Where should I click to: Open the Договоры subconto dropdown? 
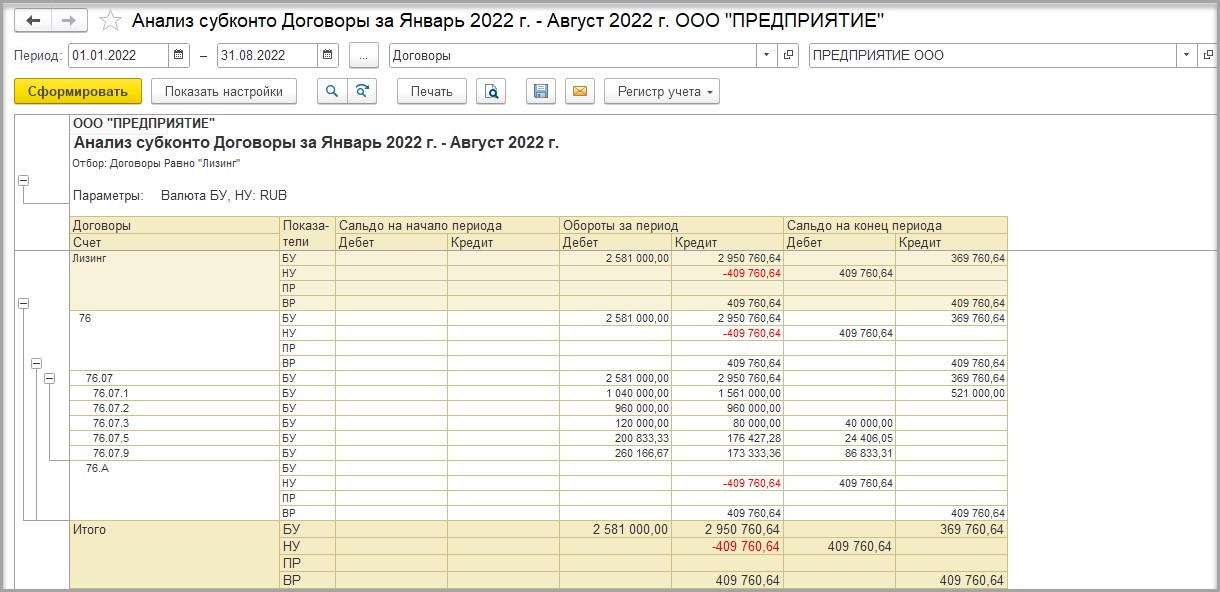(766, 56)
